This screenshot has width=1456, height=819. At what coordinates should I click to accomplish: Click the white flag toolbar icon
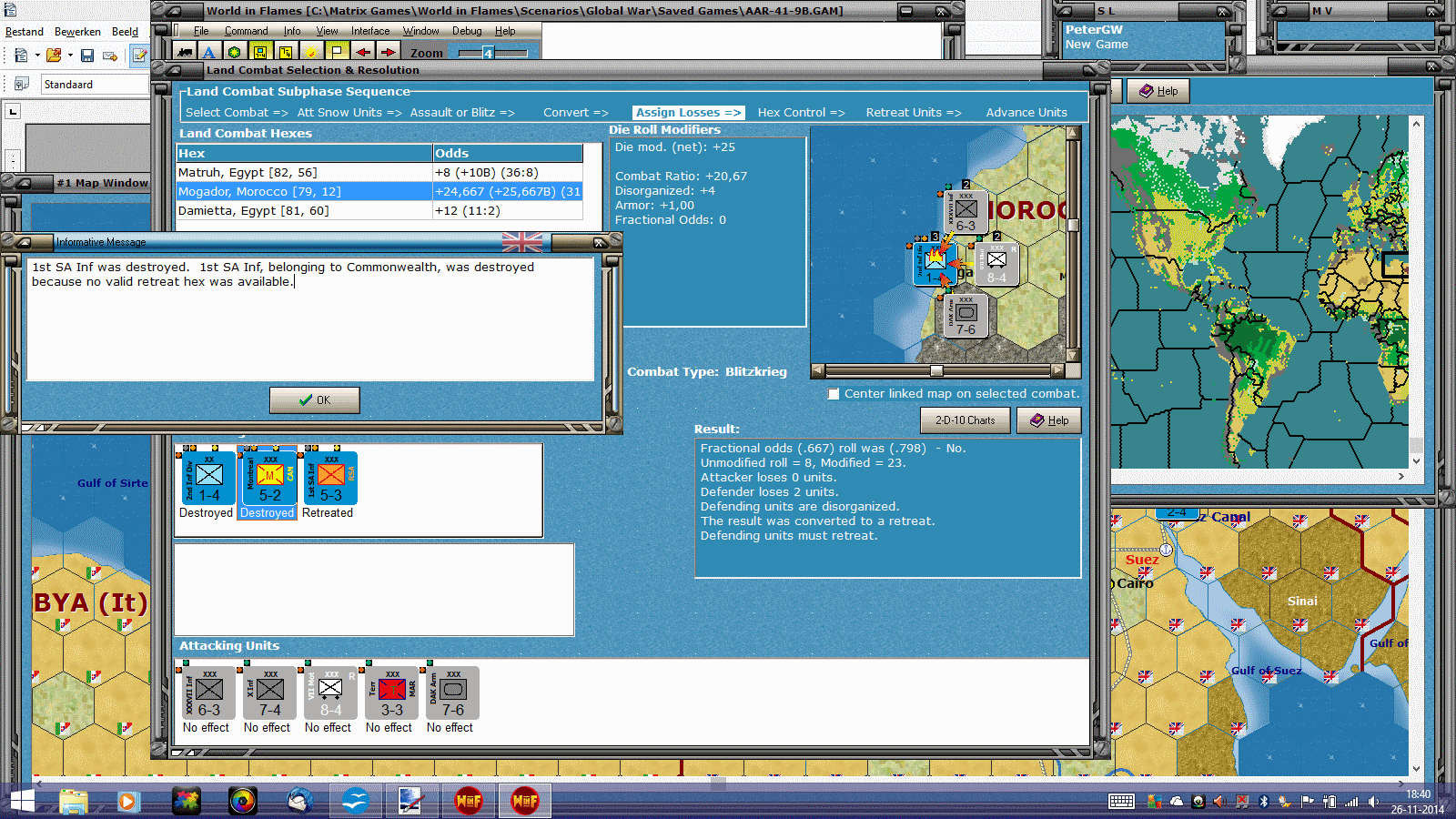(x=337, y=53)
